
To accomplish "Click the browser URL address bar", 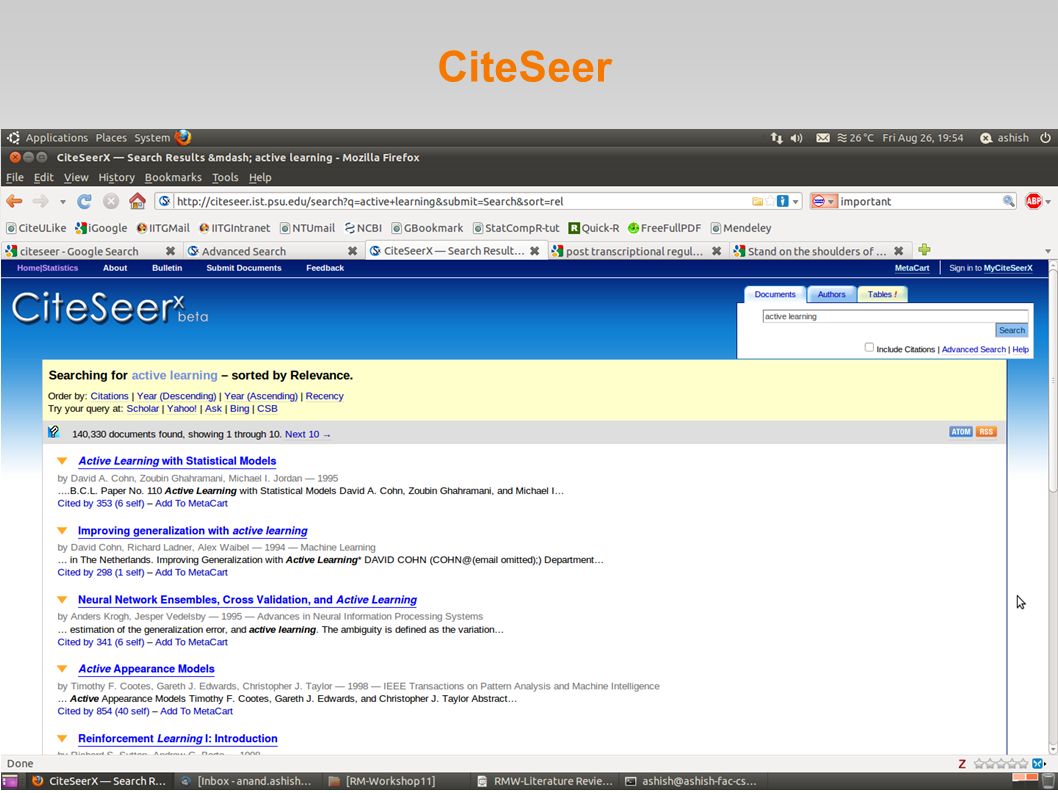I will [x=462, y=201].
